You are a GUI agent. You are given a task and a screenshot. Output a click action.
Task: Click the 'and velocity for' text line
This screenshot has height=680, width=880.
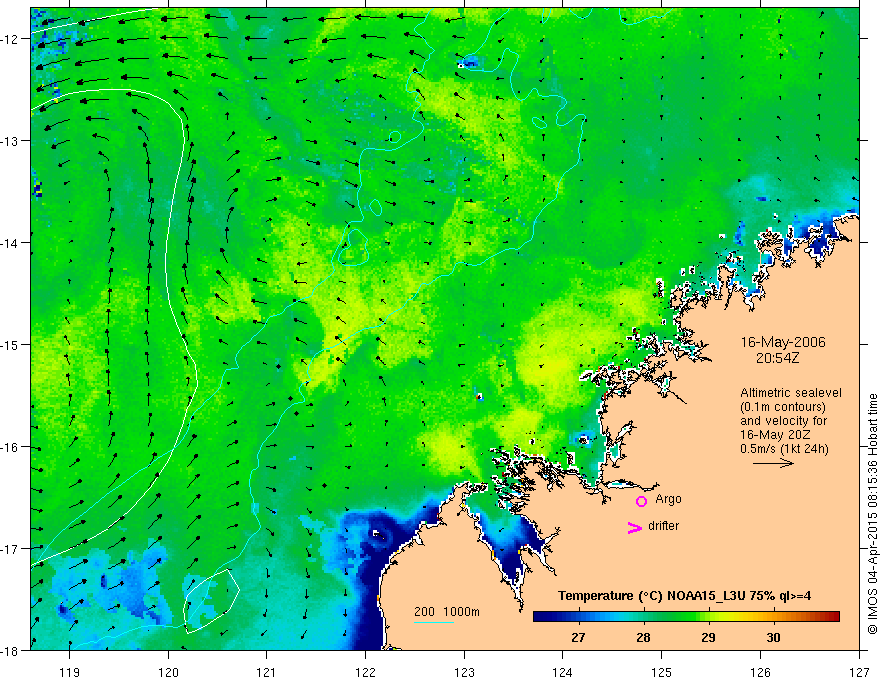point(783,421)
